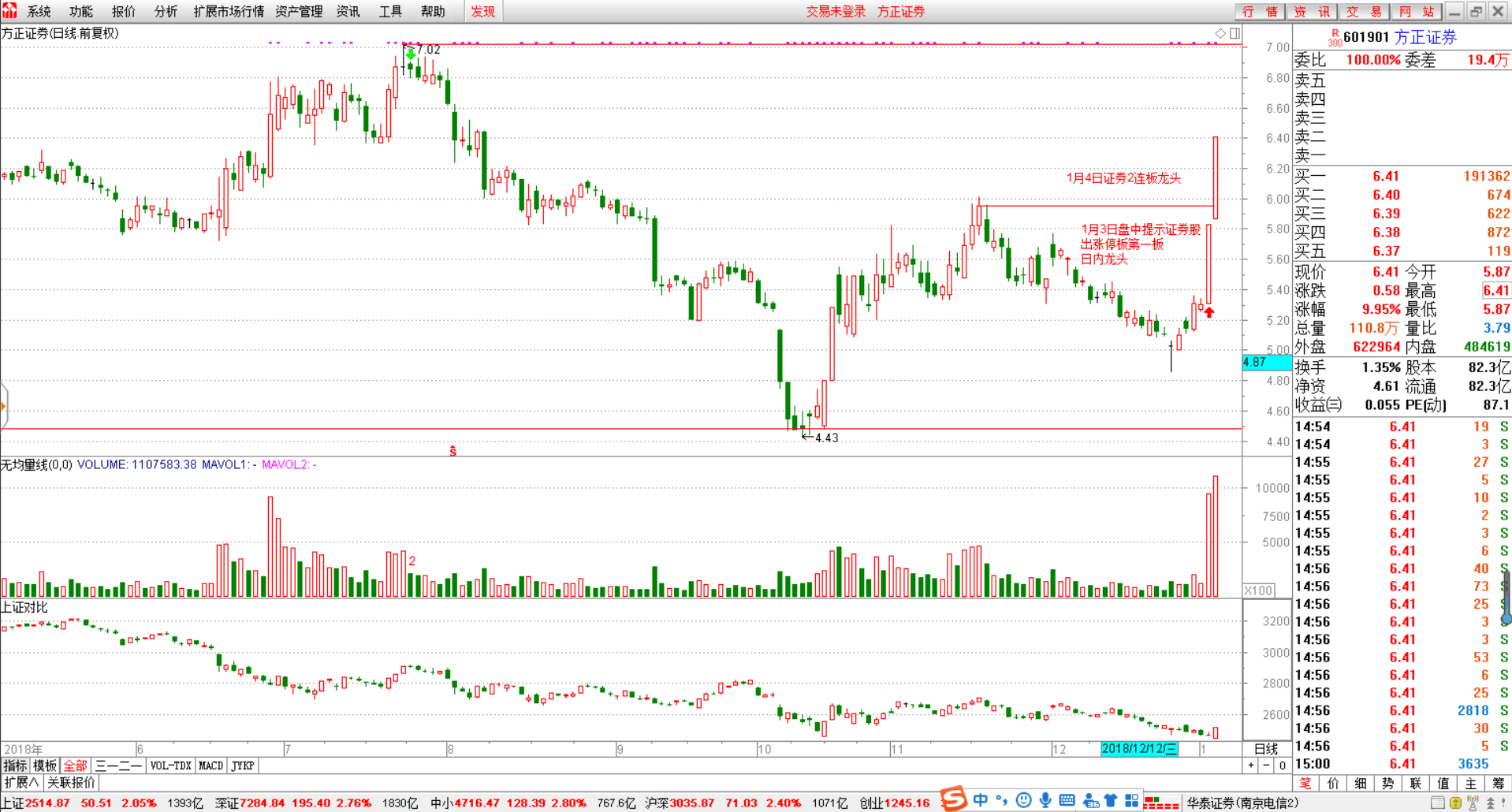Click the list window icon in status bar
1512x812 pixels.
tap(1438, 803)
